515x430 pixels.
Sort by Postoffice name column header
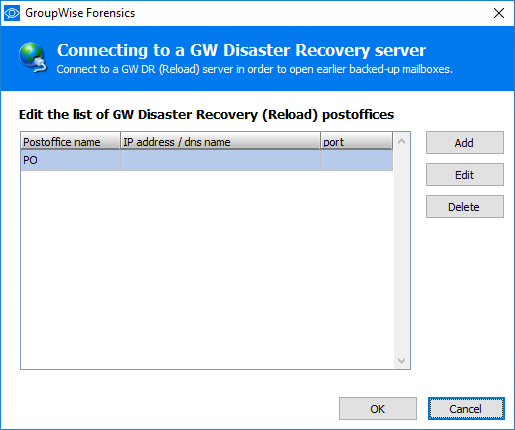point(70,141)
